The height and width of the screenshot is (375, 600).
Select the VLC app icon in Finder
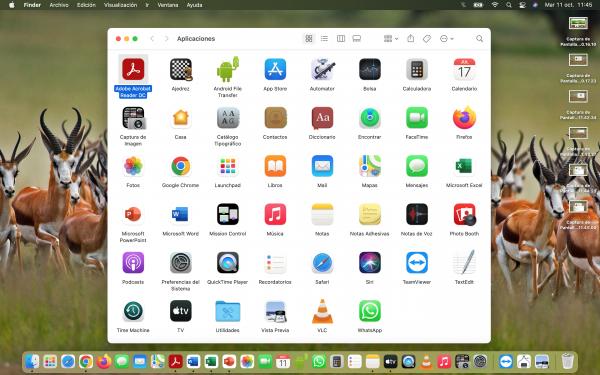[322, 311]
